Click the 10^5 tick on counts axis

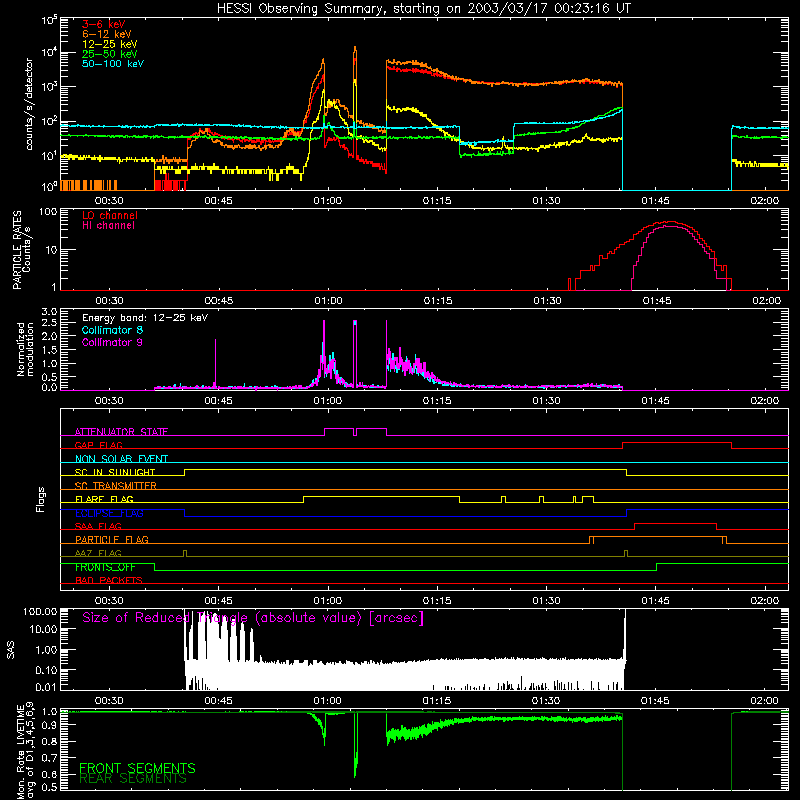point(49,20)
